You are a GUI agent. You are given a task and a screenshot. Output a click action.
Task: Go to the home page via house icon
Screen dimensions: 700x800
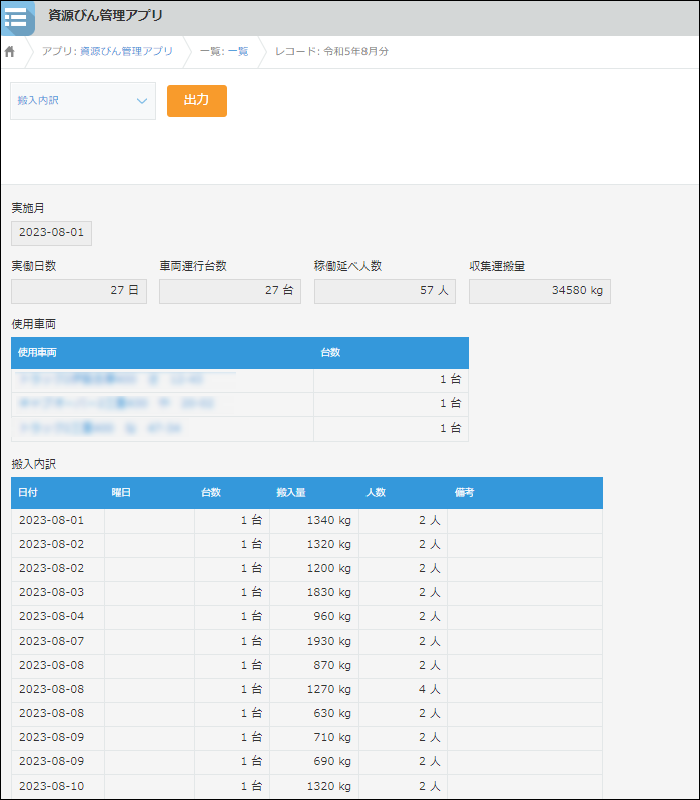10,51
